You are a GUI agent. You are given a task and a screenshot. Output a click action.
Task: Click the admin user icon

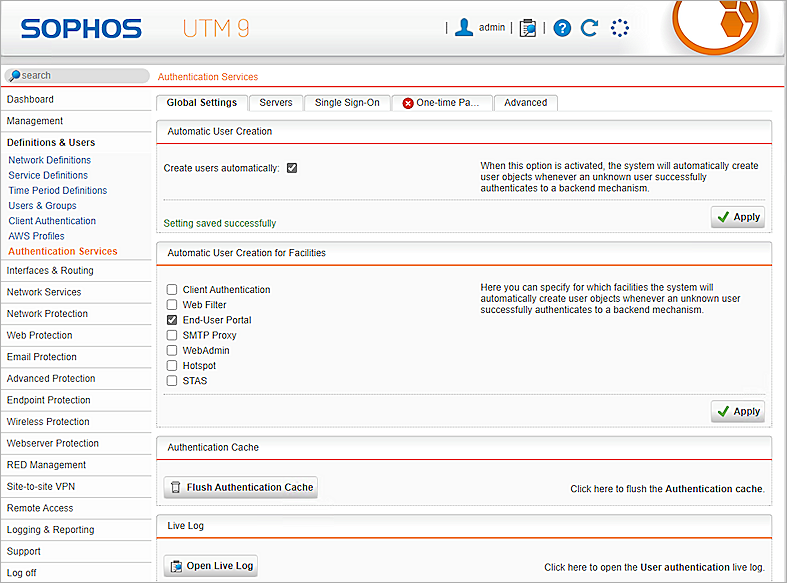tap(464, 28)
